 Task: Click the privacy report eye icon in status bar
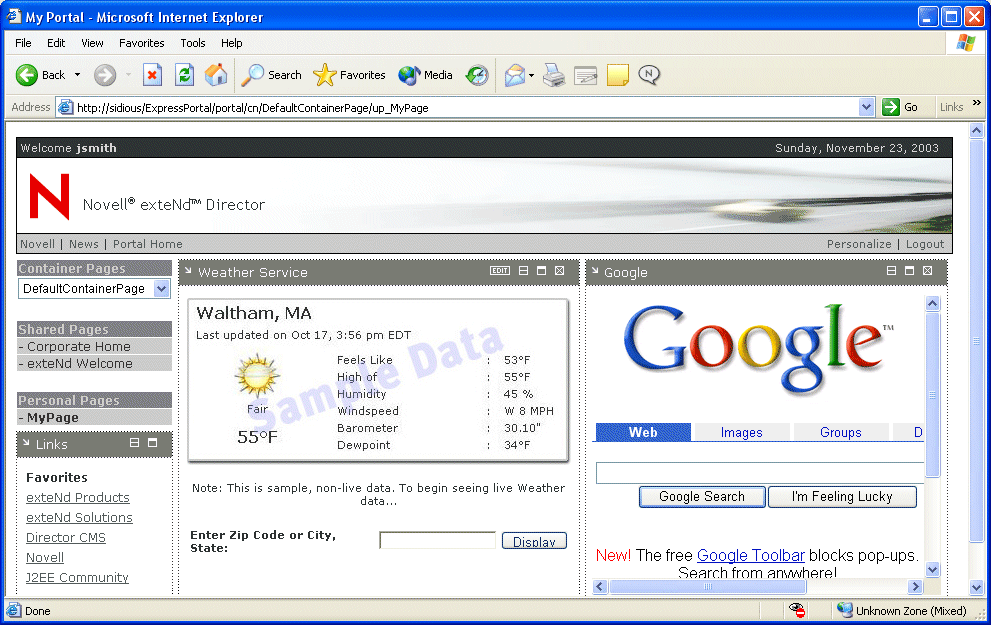(797, 610)
